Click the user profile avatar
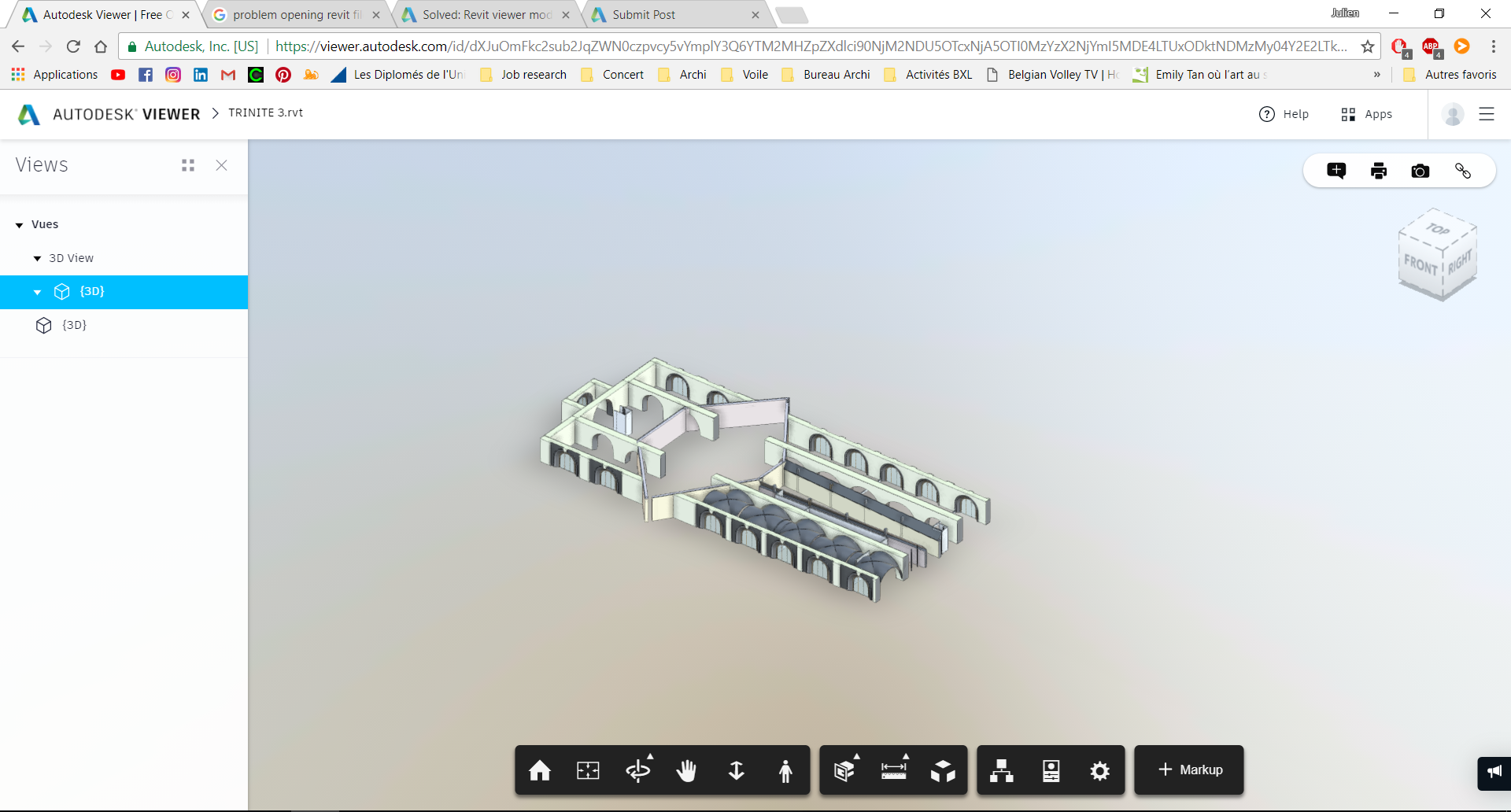This screenshot has width=1511, height=812. 1453,114
